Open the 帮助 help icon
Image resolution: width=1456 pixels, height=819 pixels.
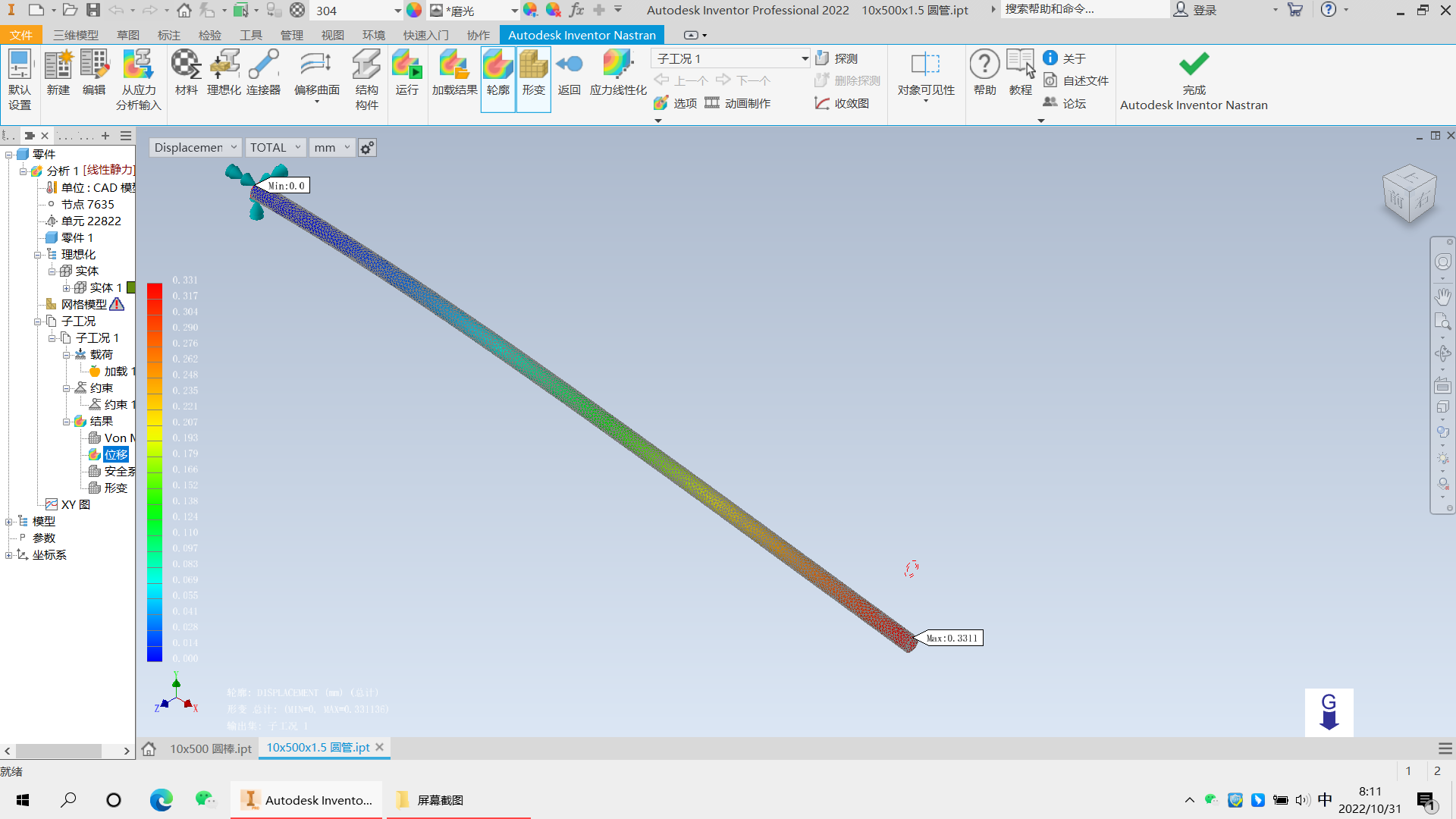tap(985, 73)
